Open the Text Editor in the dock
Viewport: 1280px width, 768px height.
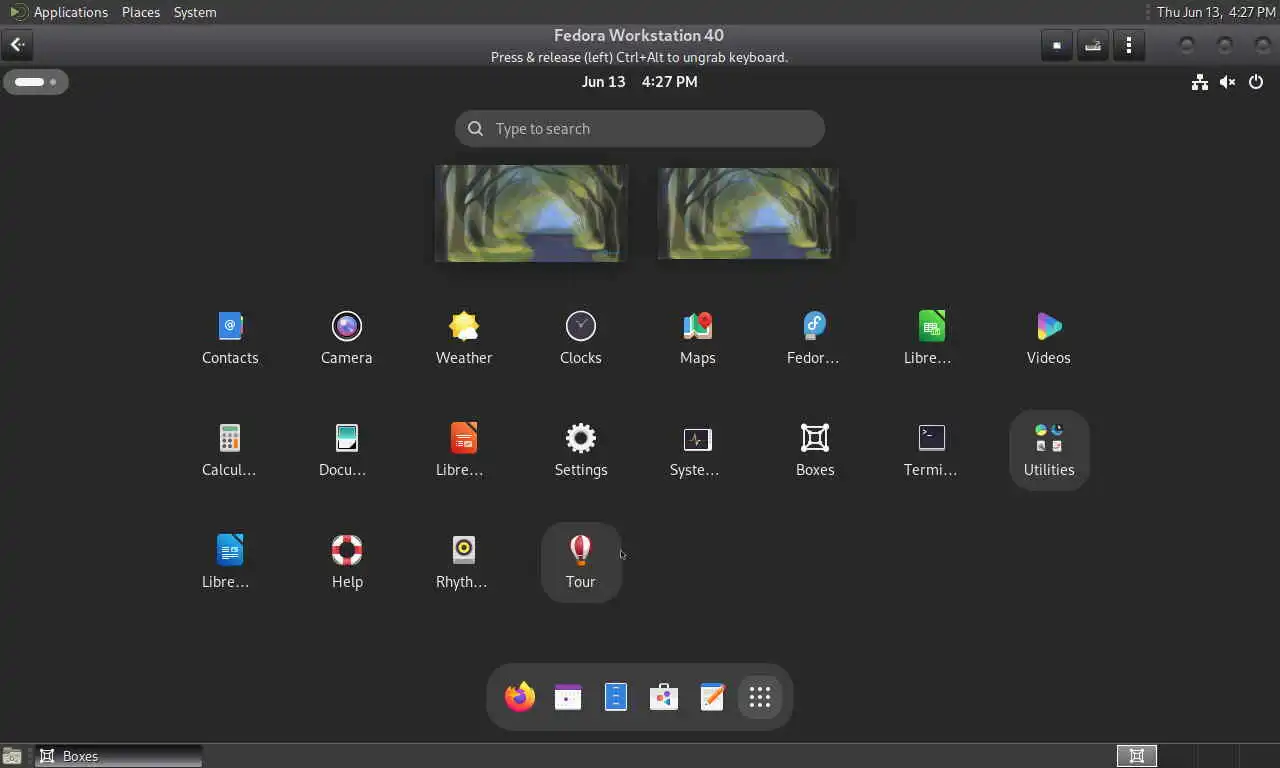(712, 697)
